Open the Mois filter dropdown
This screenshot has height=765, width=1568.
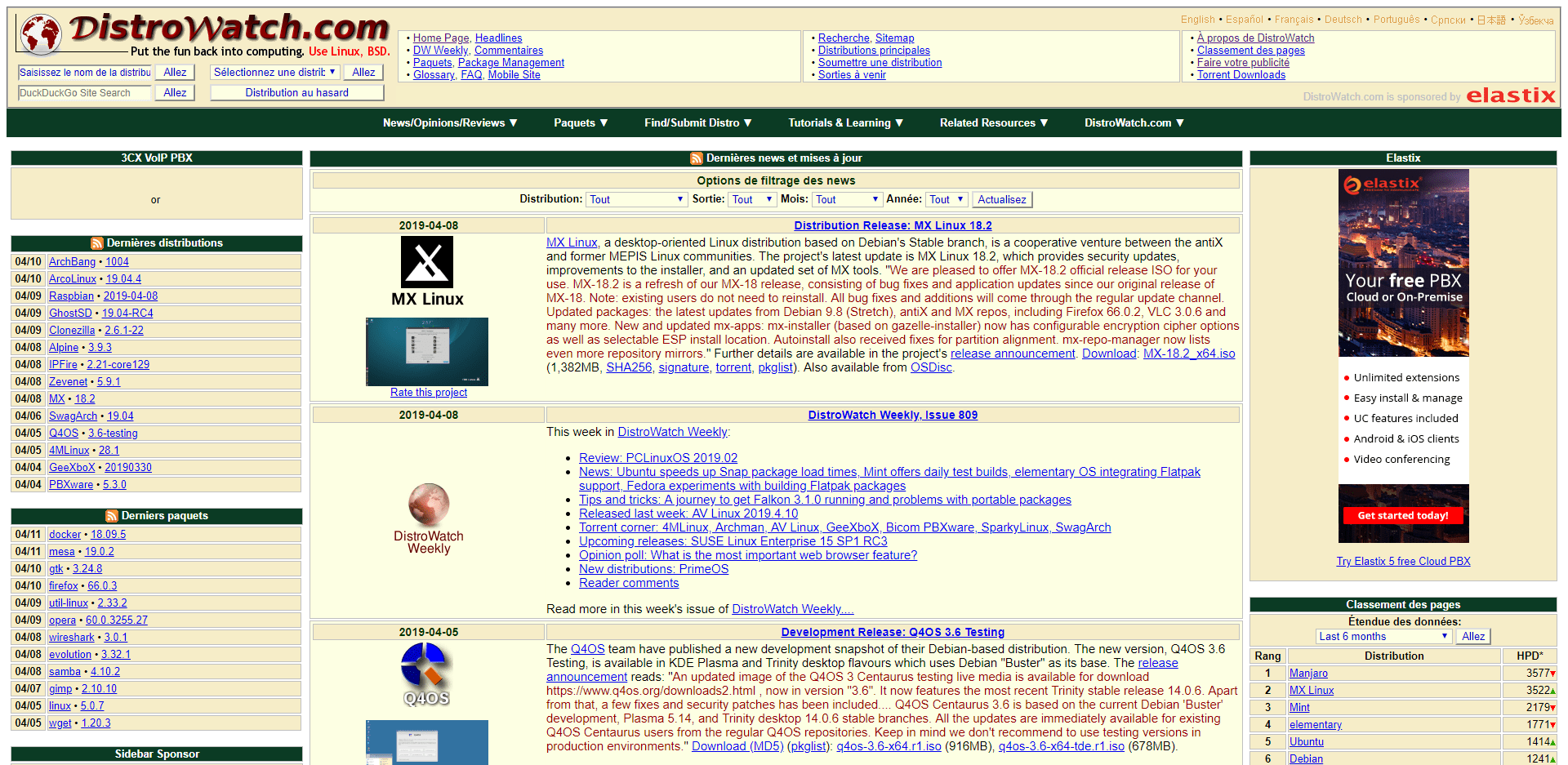848,199
